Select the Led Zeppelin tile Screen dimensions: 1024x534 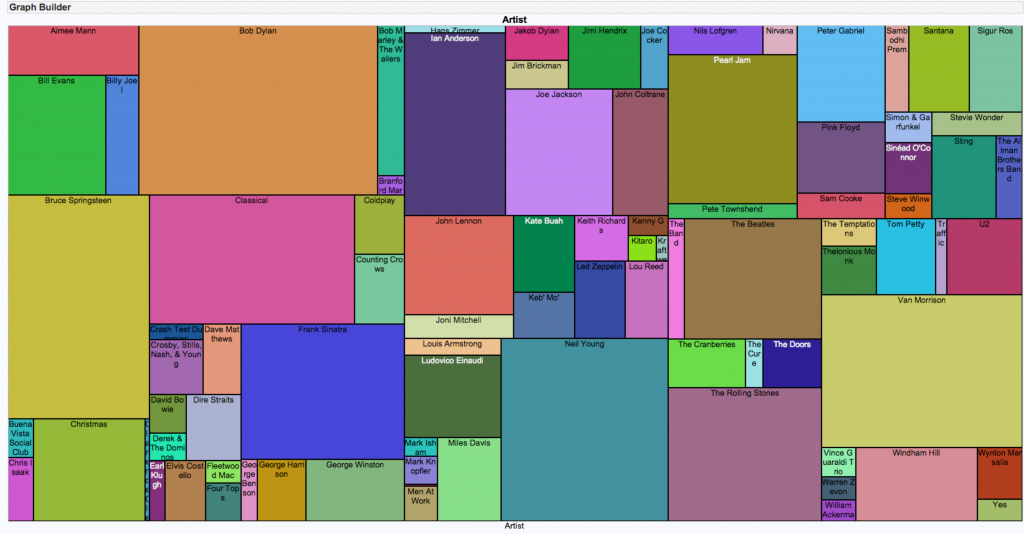[x=600, y=300]
